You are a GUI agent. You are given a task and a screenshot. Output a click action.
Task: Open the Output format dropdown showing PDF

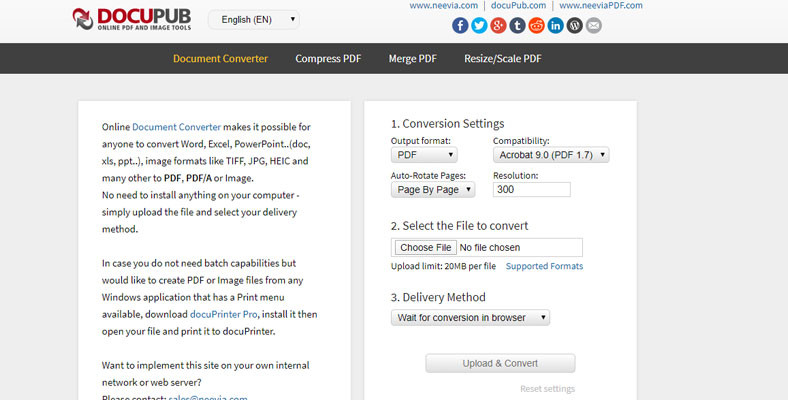(424, 155)
